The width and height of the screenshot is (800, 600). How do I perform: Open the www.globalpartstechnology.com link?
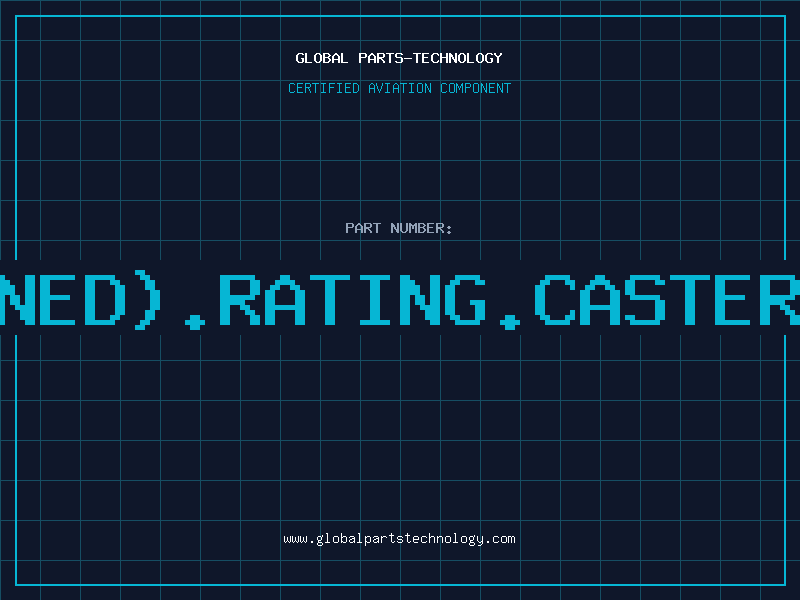coord(399,539)
